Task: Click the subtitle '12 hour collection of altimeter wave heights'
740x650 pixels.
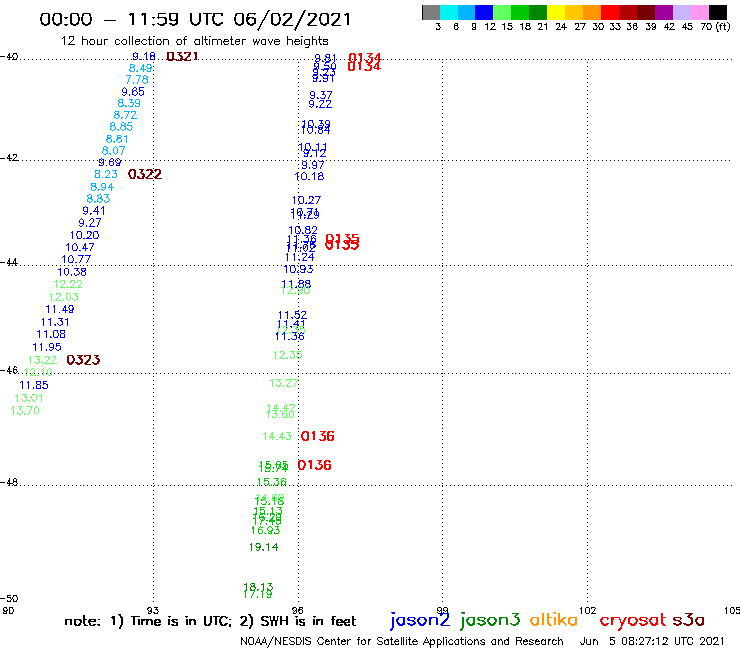Action: (194, 41)
